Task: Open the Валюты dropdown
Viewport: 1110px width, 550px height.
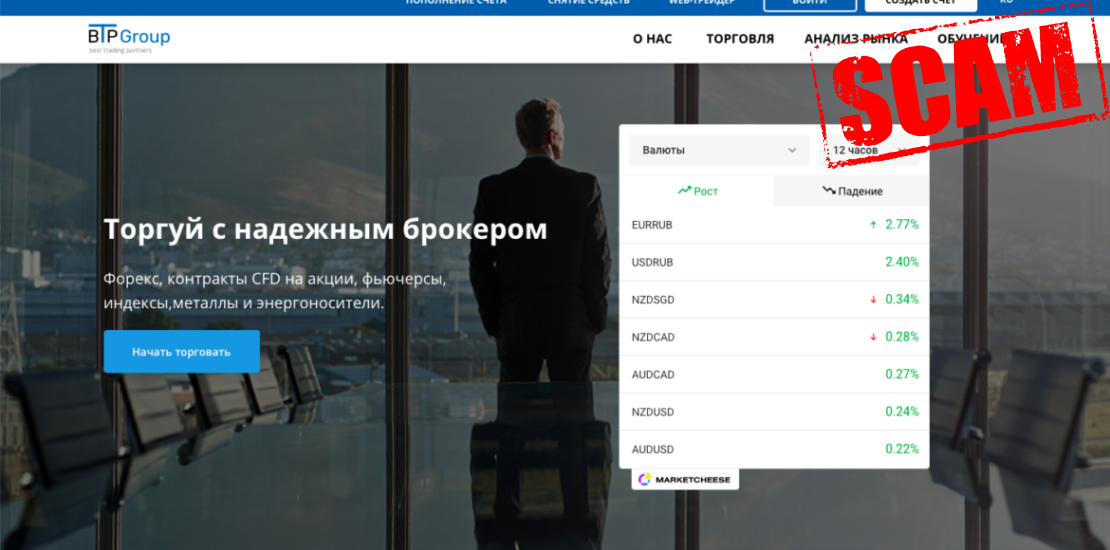Action: tap(719, 150)
